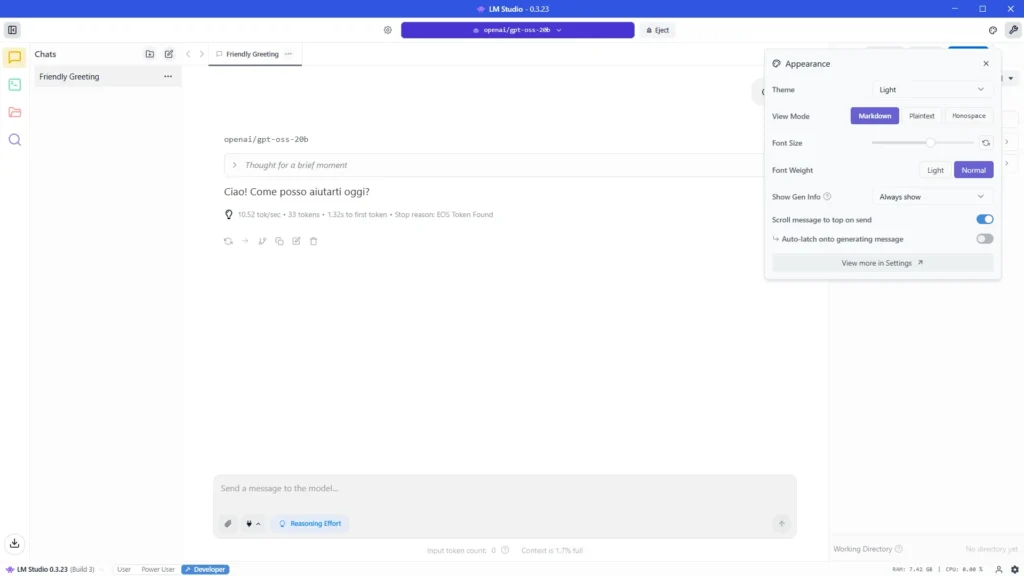This screenshot has height=576, width=1024.
Task: Adjust the Font Size slider
Action: point(930,143)
